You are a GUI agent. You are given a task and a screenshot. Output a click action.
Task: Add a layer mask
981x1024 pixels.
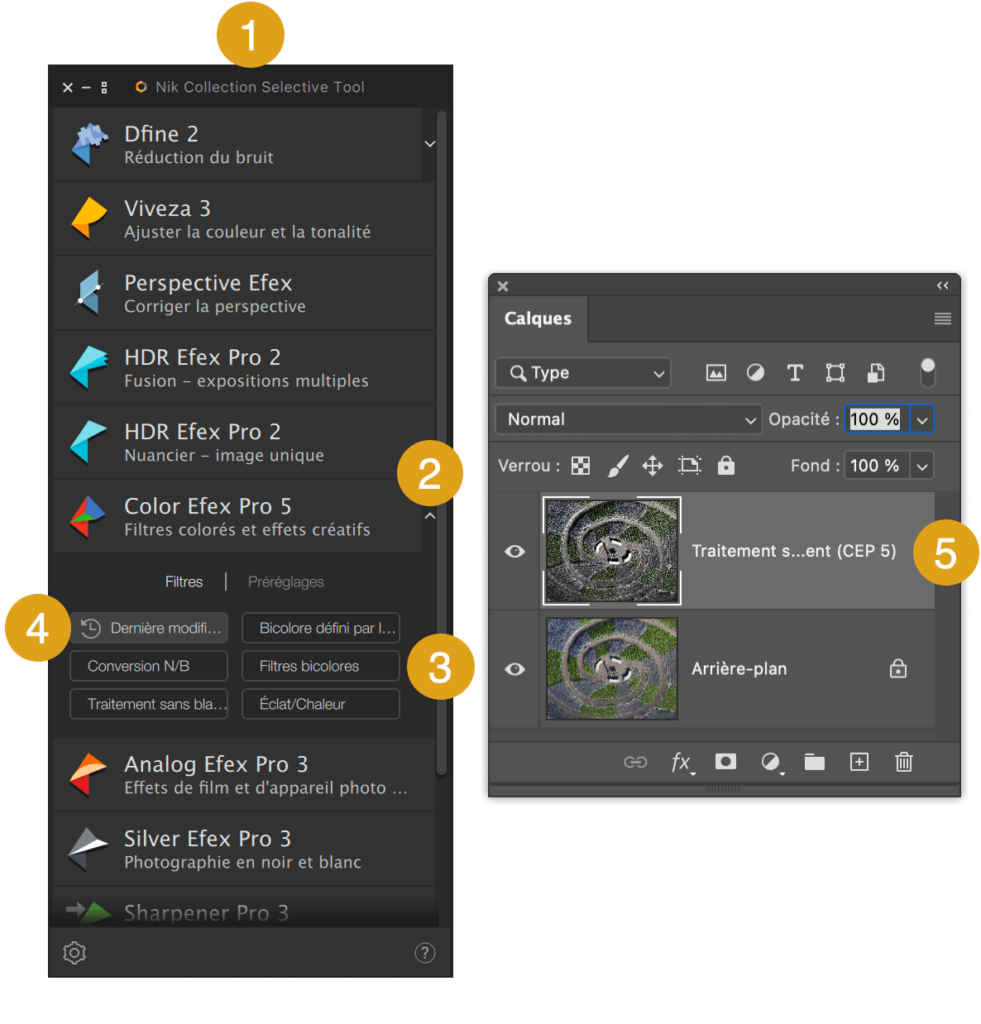(x=726, y=761)
